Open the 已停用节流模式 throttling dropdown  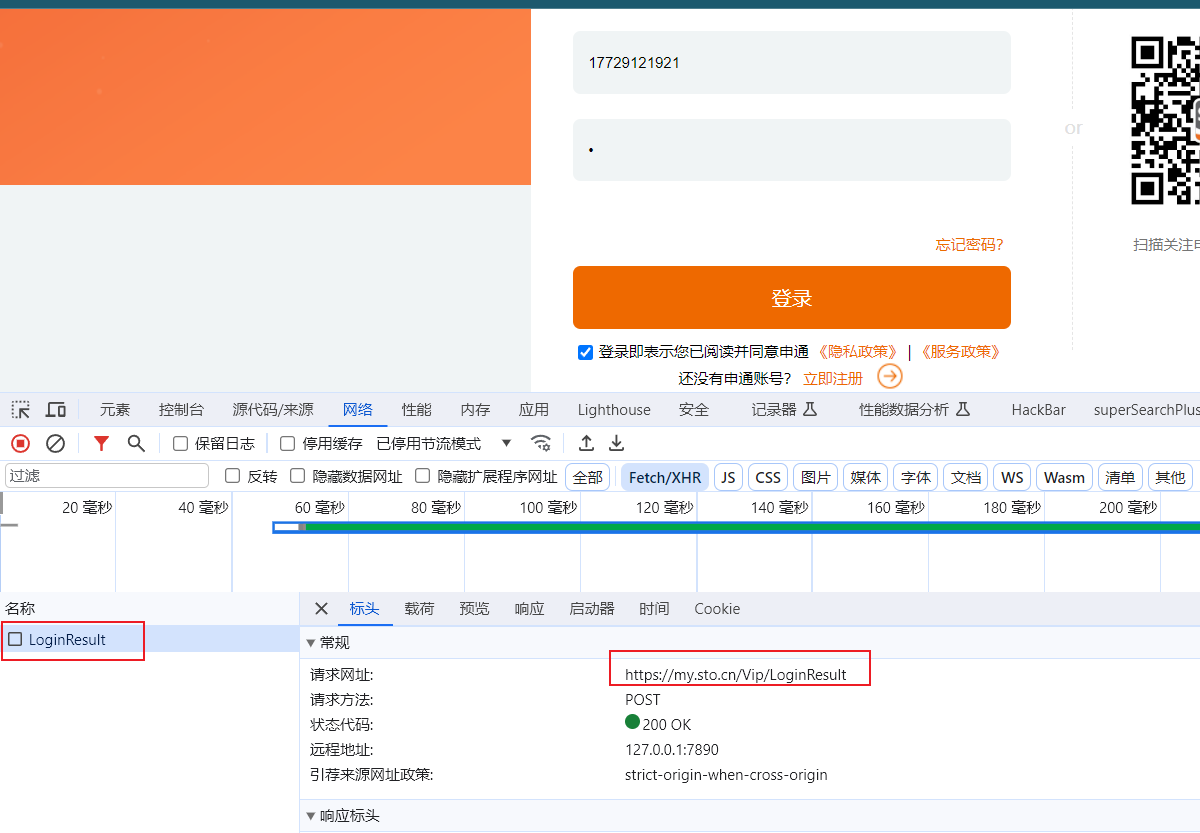444,443
